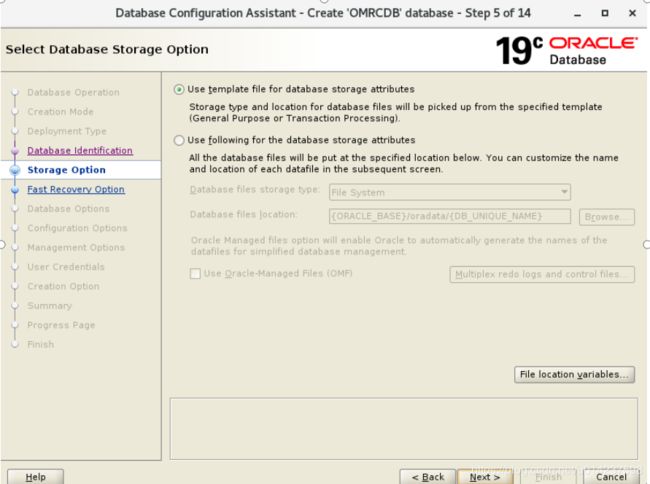Close the Database Configuration Assistant window
This screenshot has height=484, width=650.
pos(632,13)
